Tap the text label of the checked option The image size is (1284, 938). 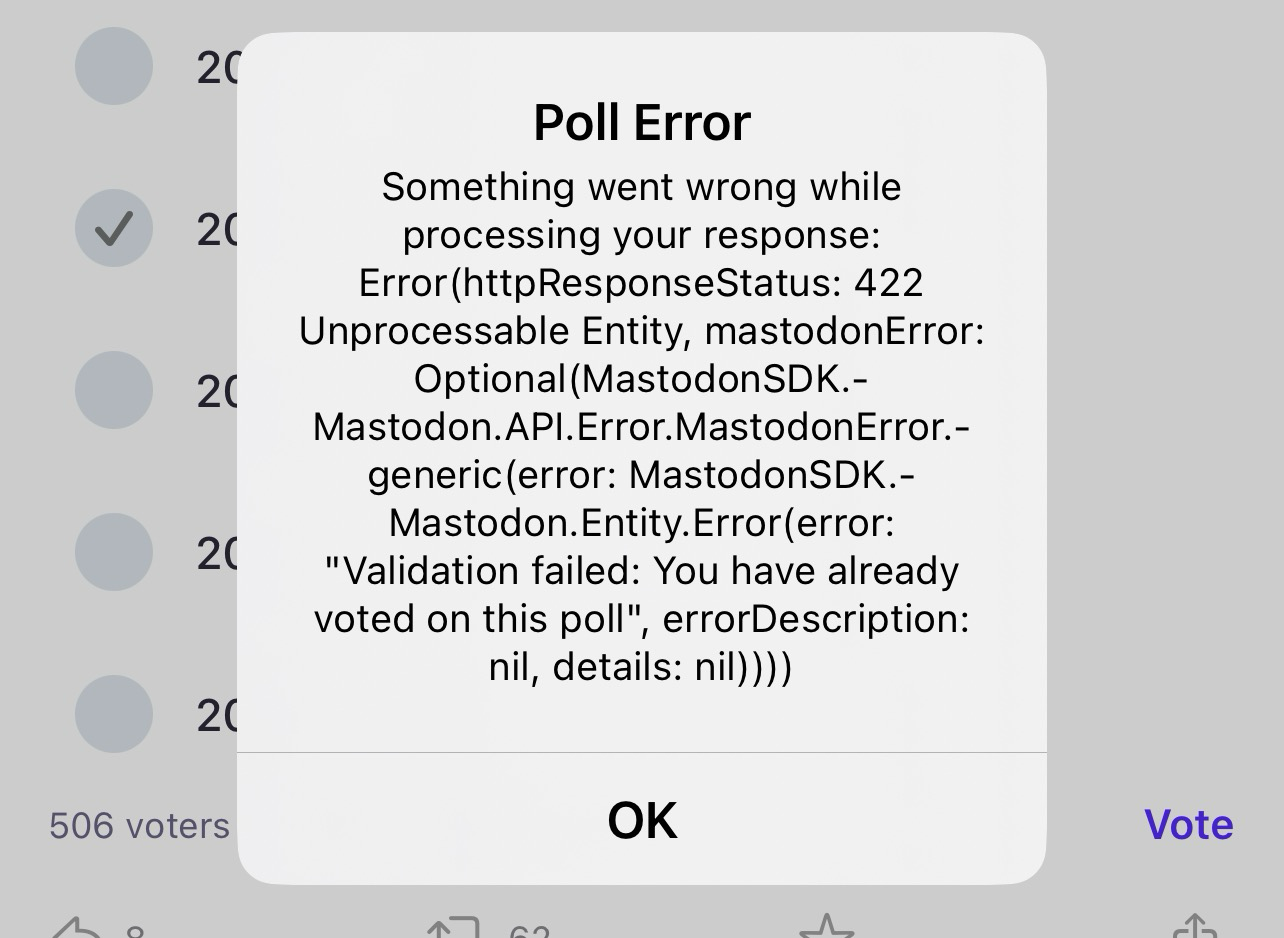point(217,230)
